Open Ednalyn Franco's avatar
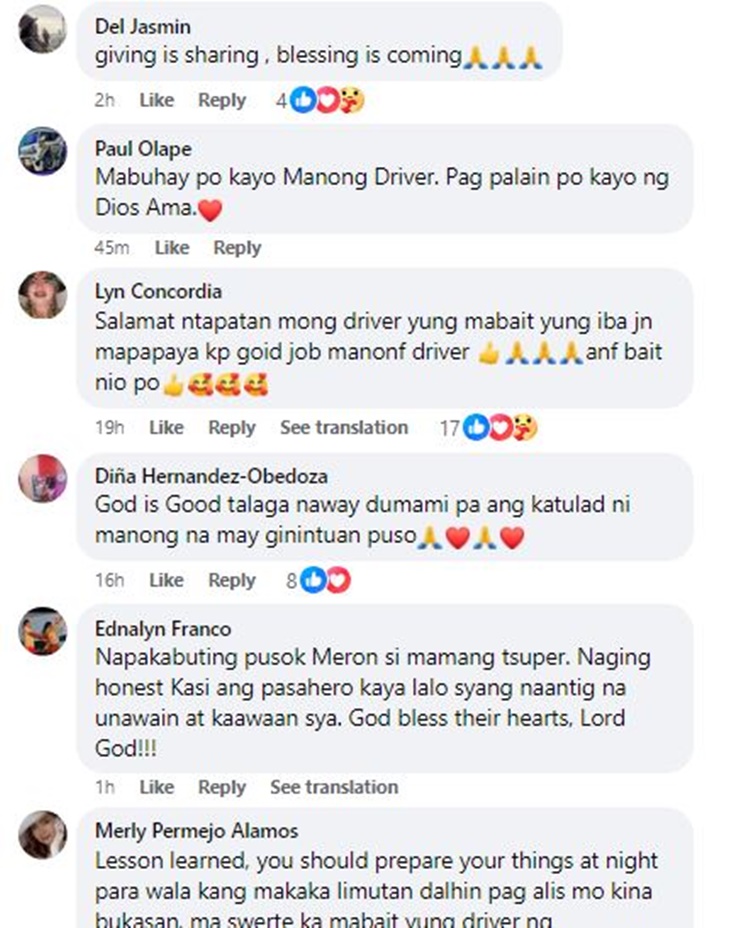 click(x=43, y=631)
